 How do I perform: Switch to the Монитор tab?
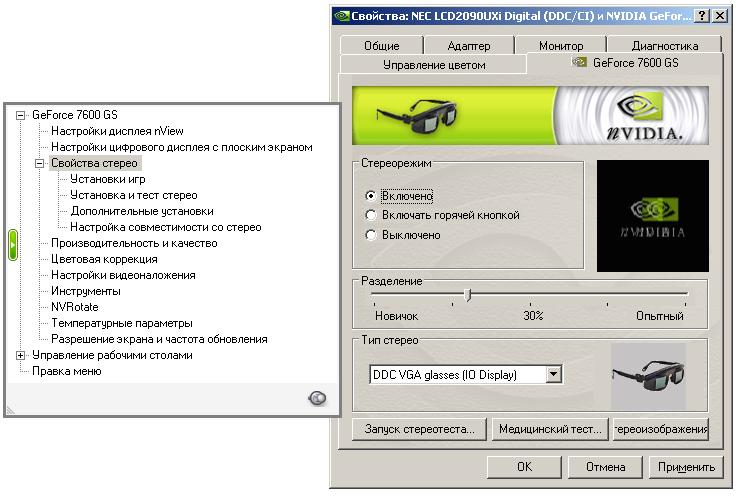[561, 46]
